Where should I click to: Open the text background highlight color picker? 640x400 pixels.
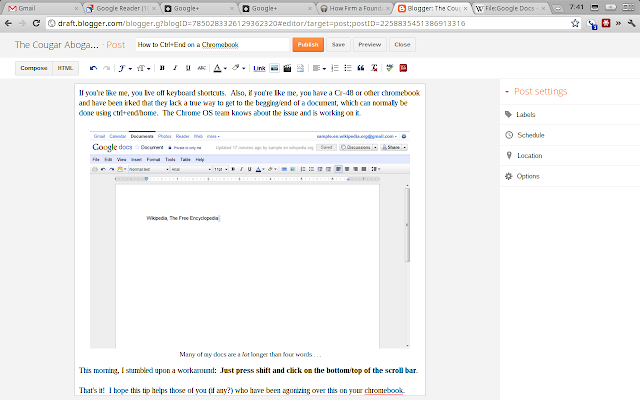[x=238, y=68]
